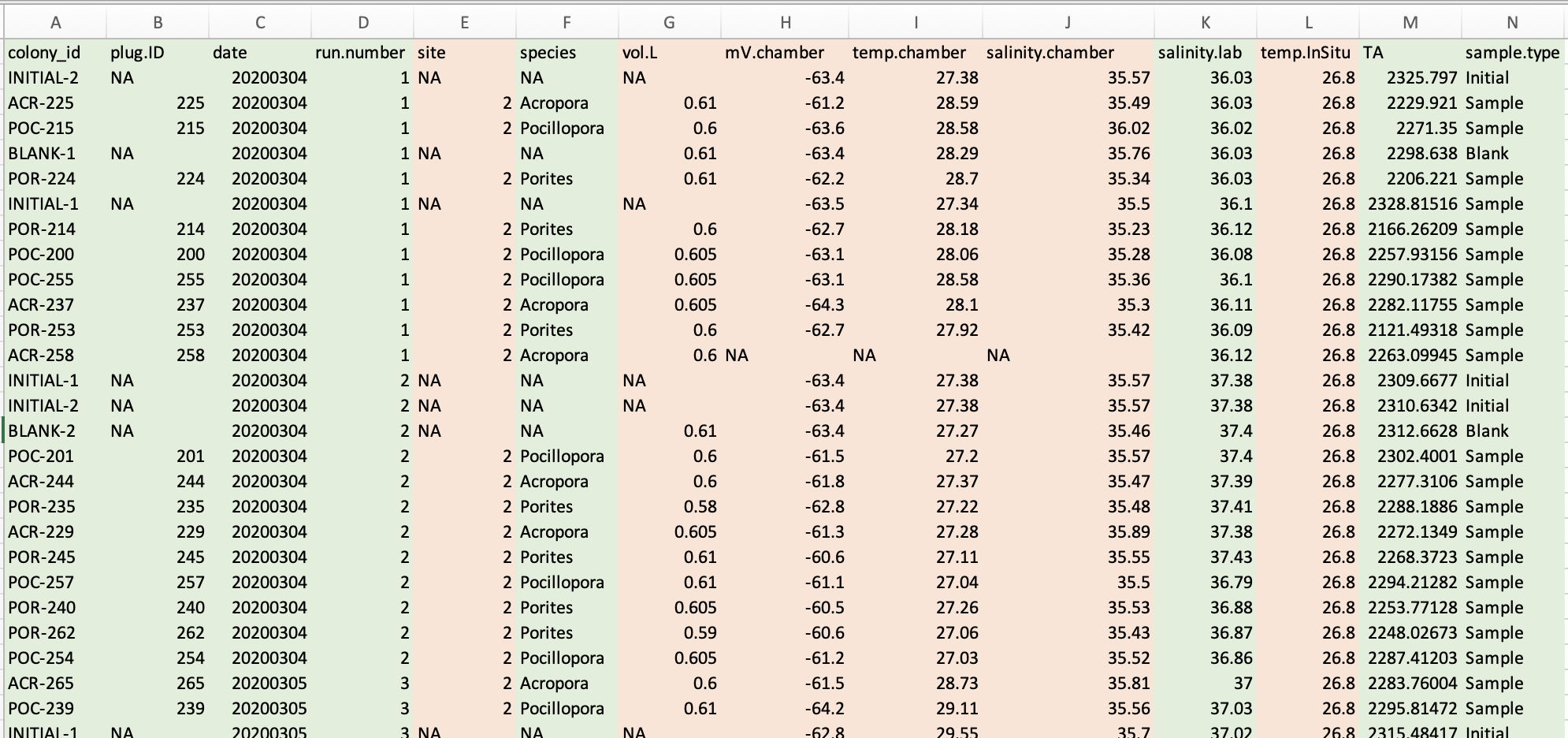Select column N header
The image size is (1568, 738).
[x=1513, y=23]
